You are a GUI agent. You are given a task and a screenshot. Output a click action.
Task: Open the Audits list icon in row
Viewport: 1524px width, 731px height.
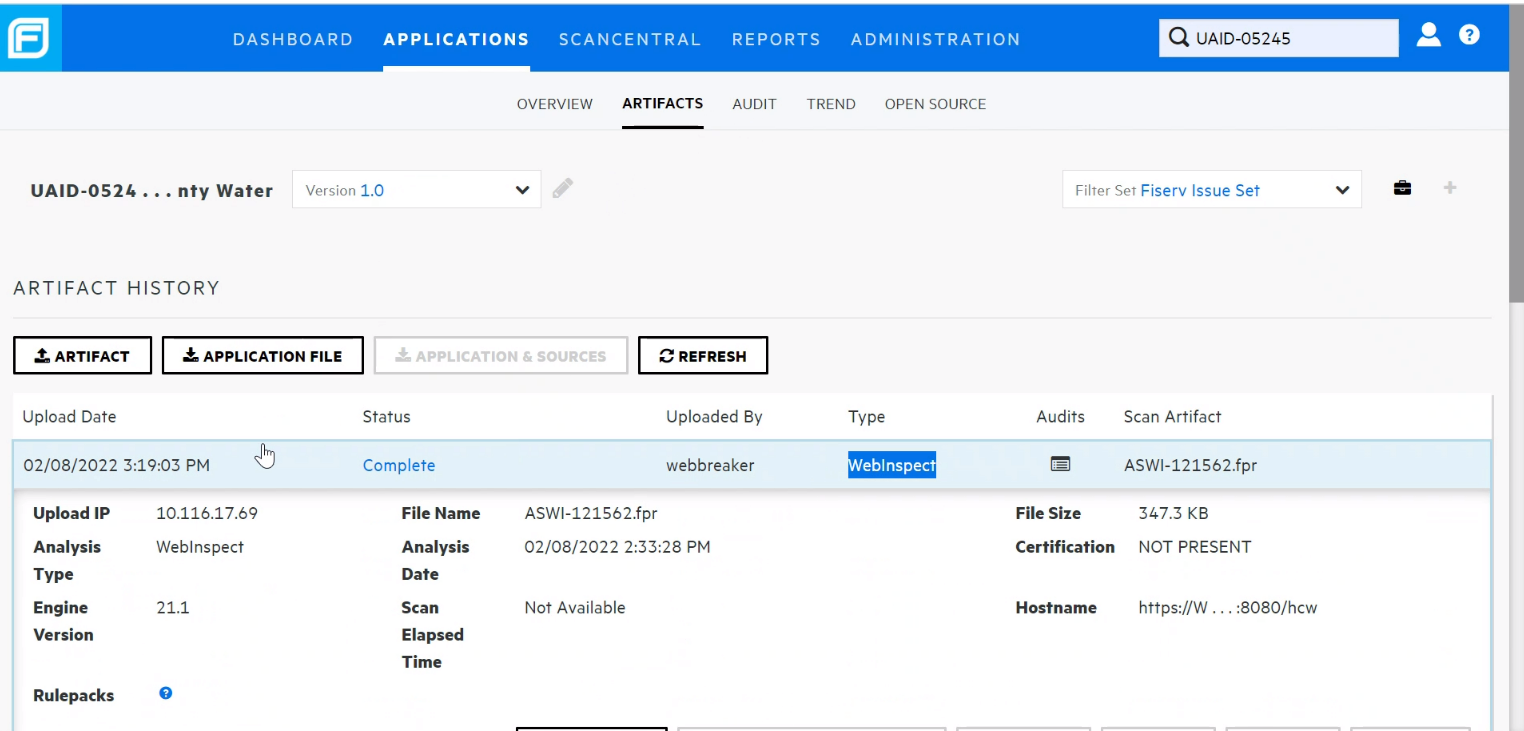[1060, 464]
